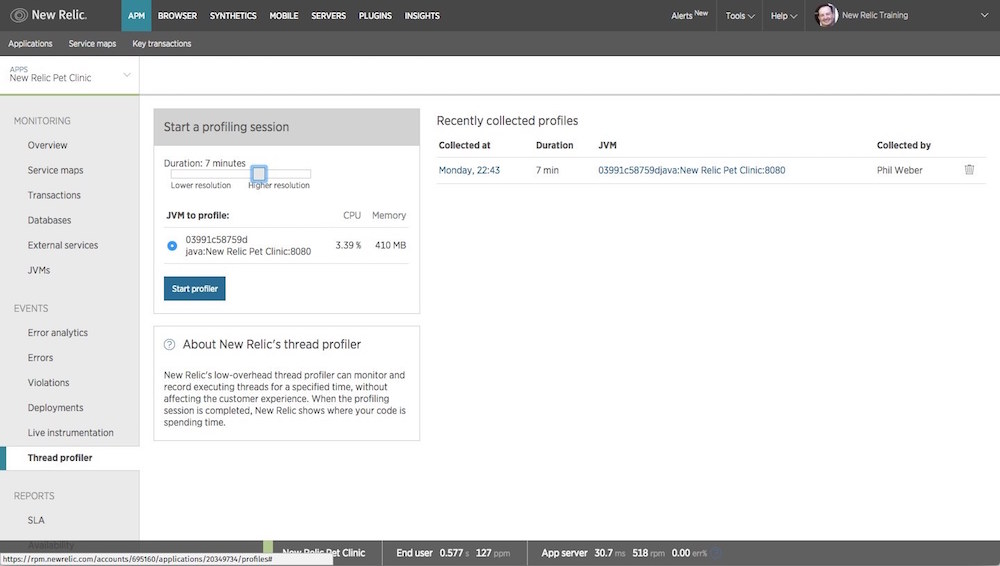Open the INSIGHTS tab
This screenshot has height=566, width=1000.
(x=422, y=16)
